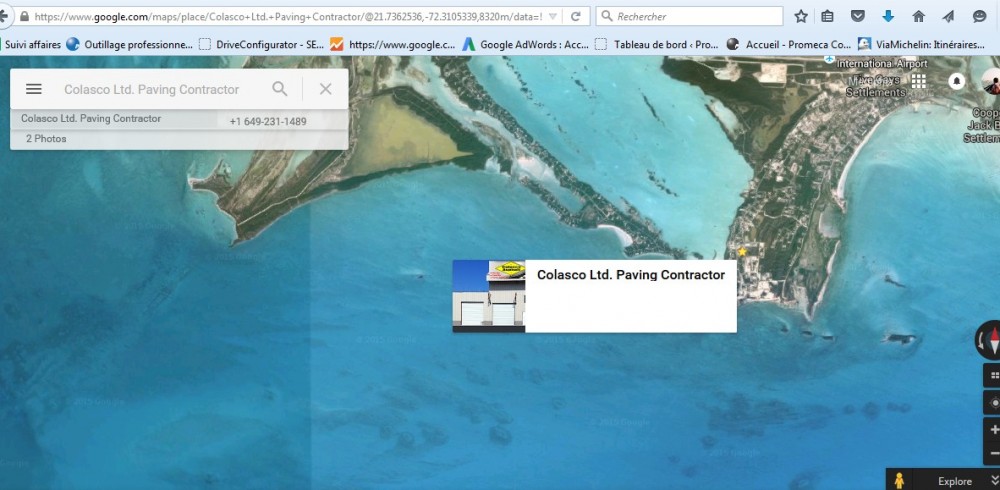This screenshot has width=1000, height=490.
Task: Focus the Google Maps search box
Action: (x=152, y=89)
